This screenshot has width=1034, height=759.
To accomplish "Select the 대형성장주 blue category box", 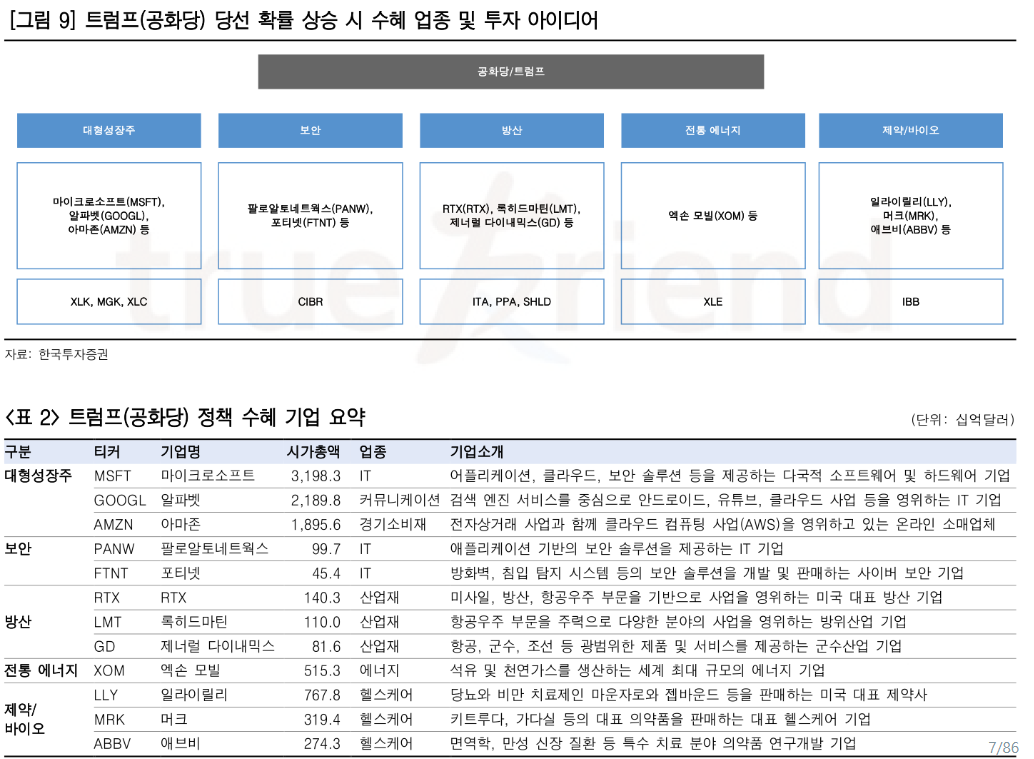I will [x=109, y=130].
